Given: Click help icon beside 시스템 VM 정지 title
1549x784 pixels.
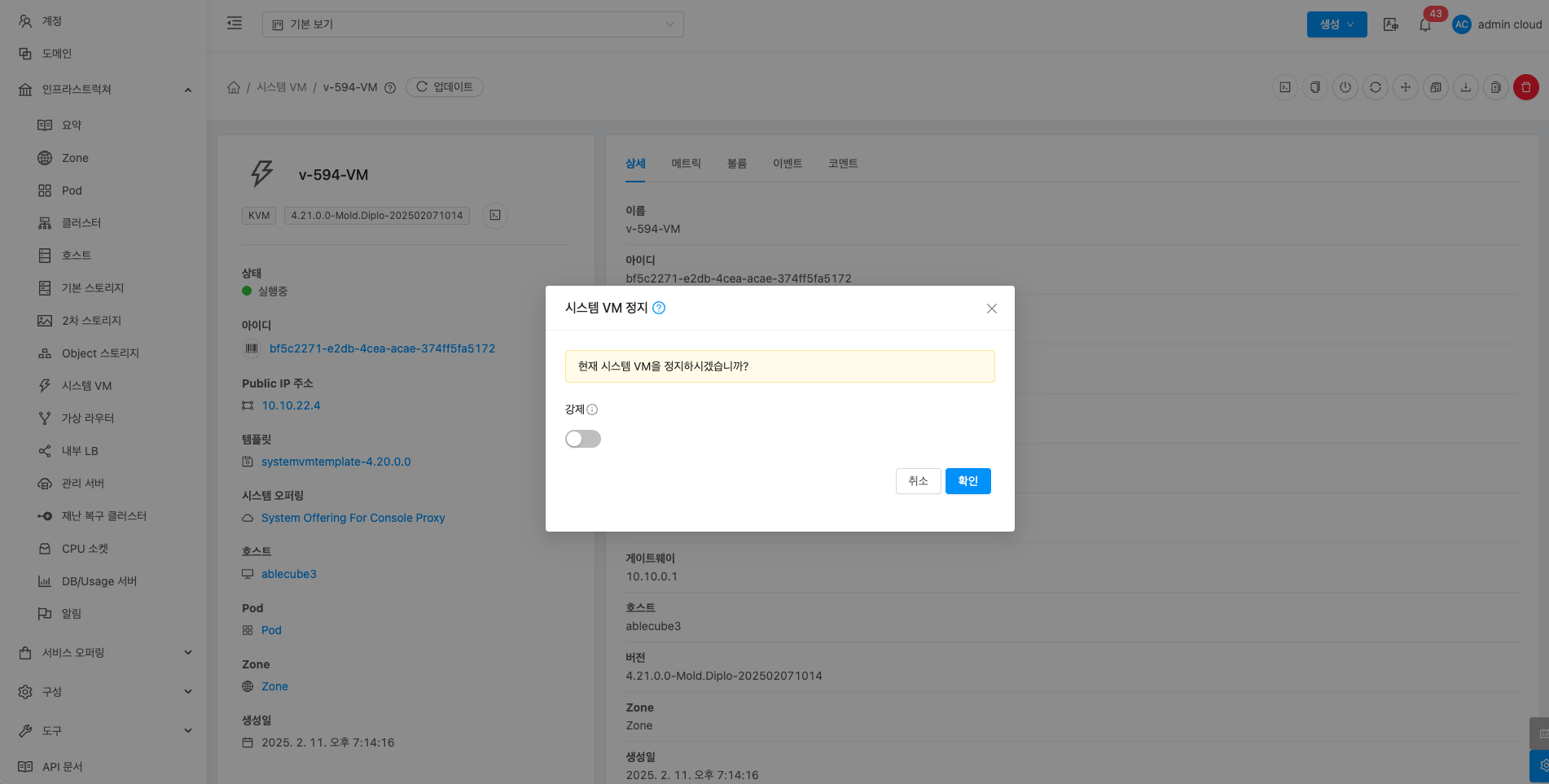Looking at the screenshot, I should point(659,308).
